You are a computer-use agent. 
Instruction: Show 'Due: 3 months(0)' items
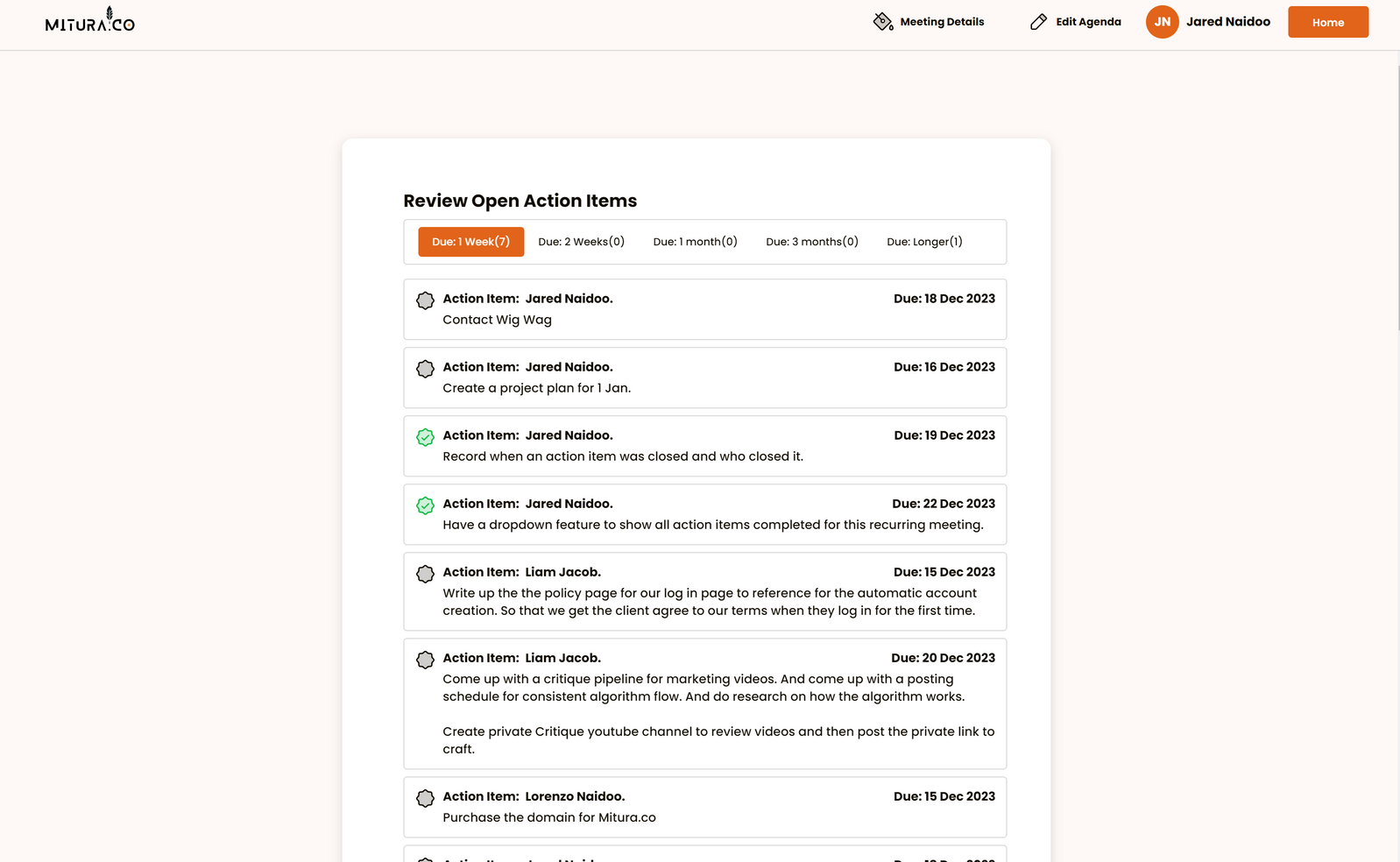tap(811, 242)
